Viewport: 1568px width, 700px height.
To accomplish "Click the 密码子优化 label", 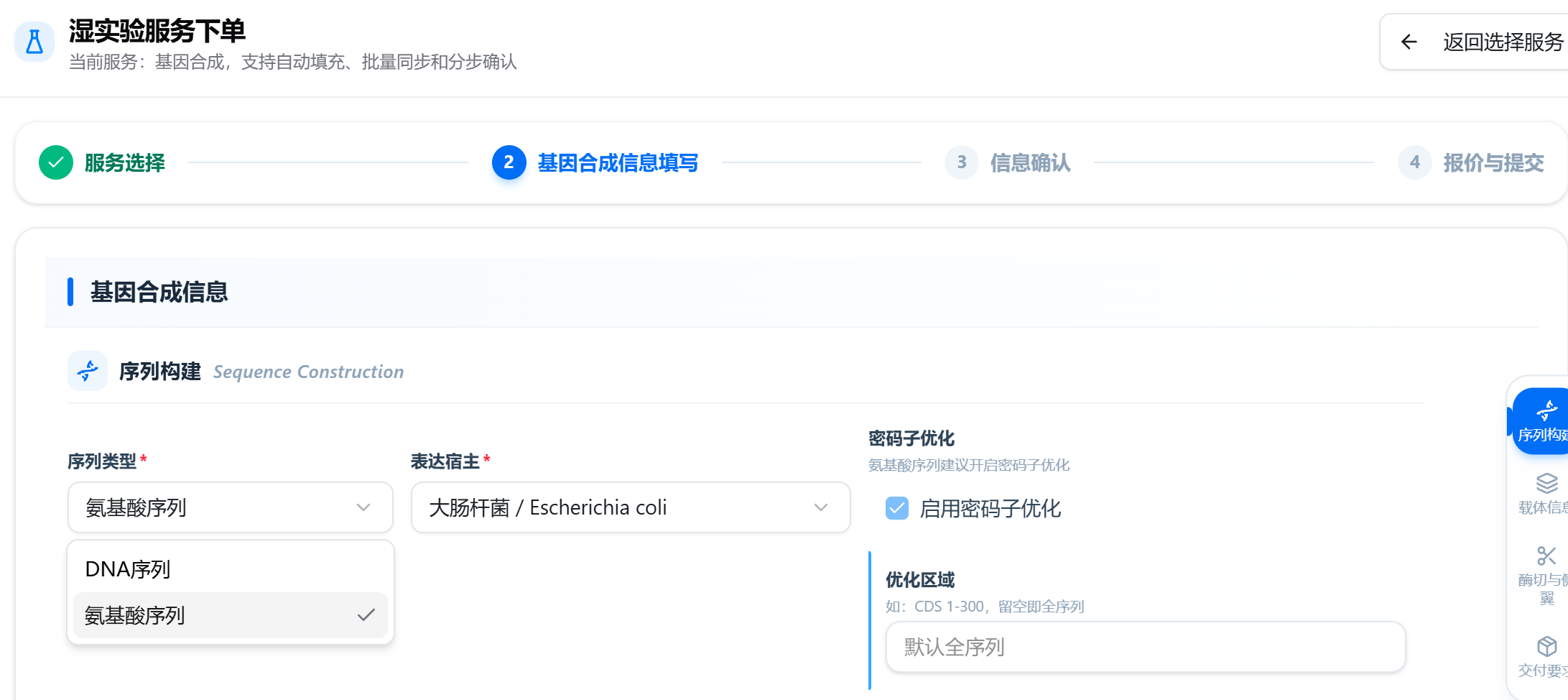I will tap(911, 438).
